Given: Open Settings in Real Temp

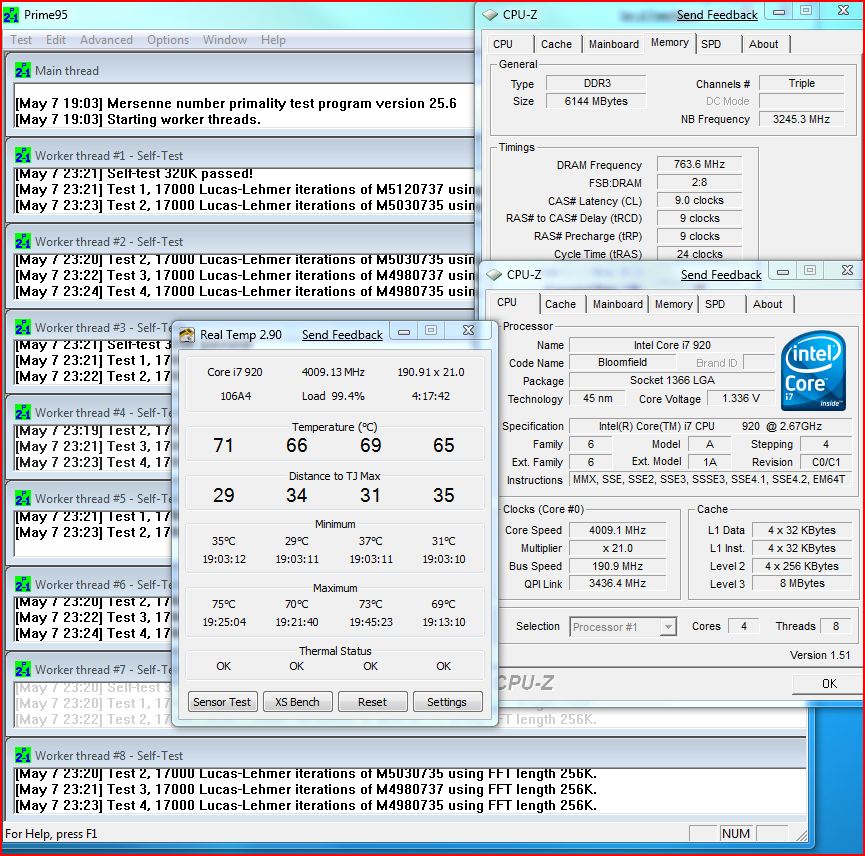Looking at the screenshot, I should click(447, 702).
